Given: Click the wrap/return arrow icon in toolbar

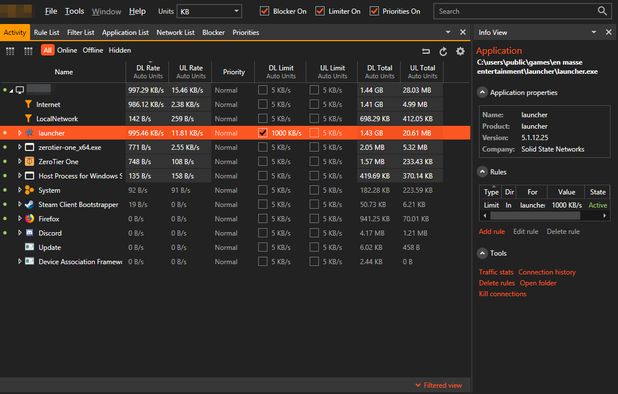Looking at the screenshot, I should 426,51.
